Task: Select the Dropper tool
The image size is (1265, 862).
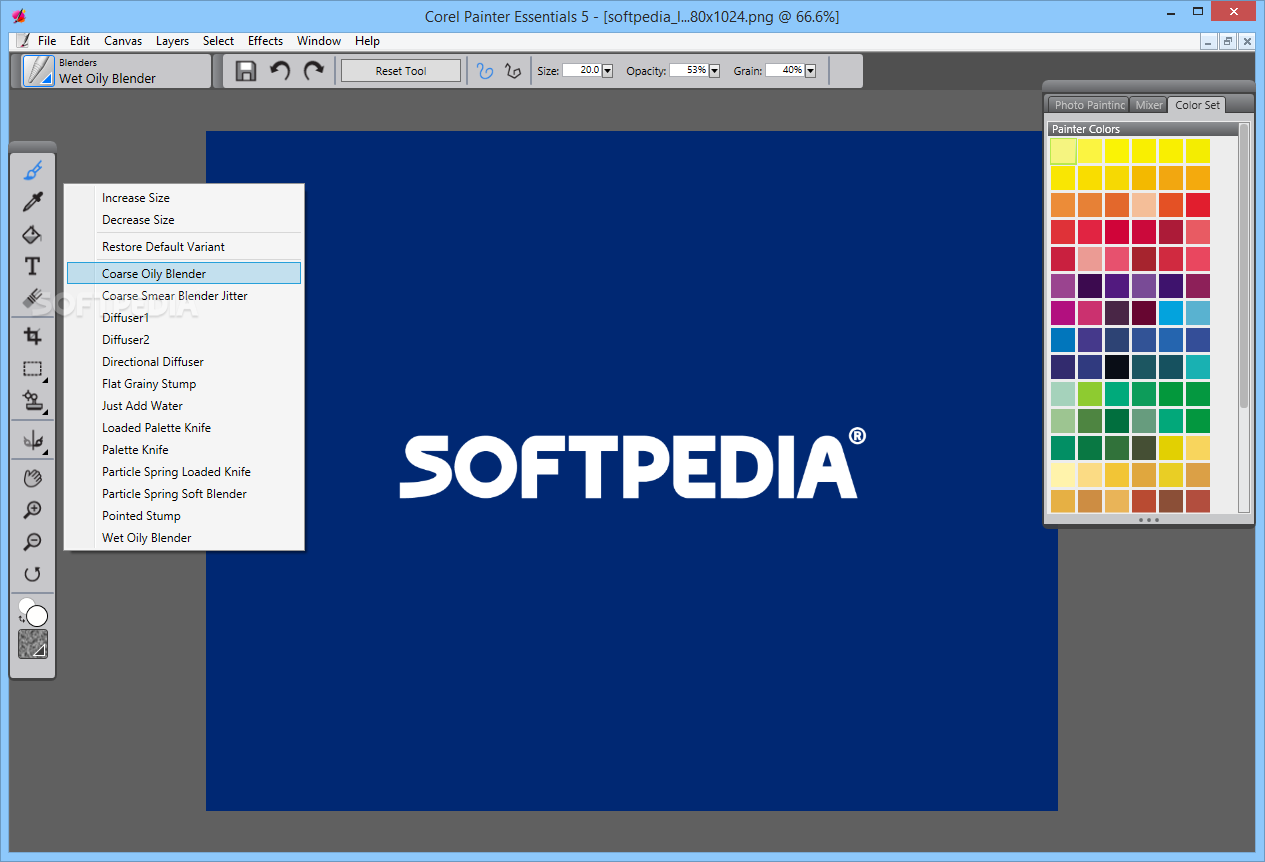Action: (x=32, y=202)
